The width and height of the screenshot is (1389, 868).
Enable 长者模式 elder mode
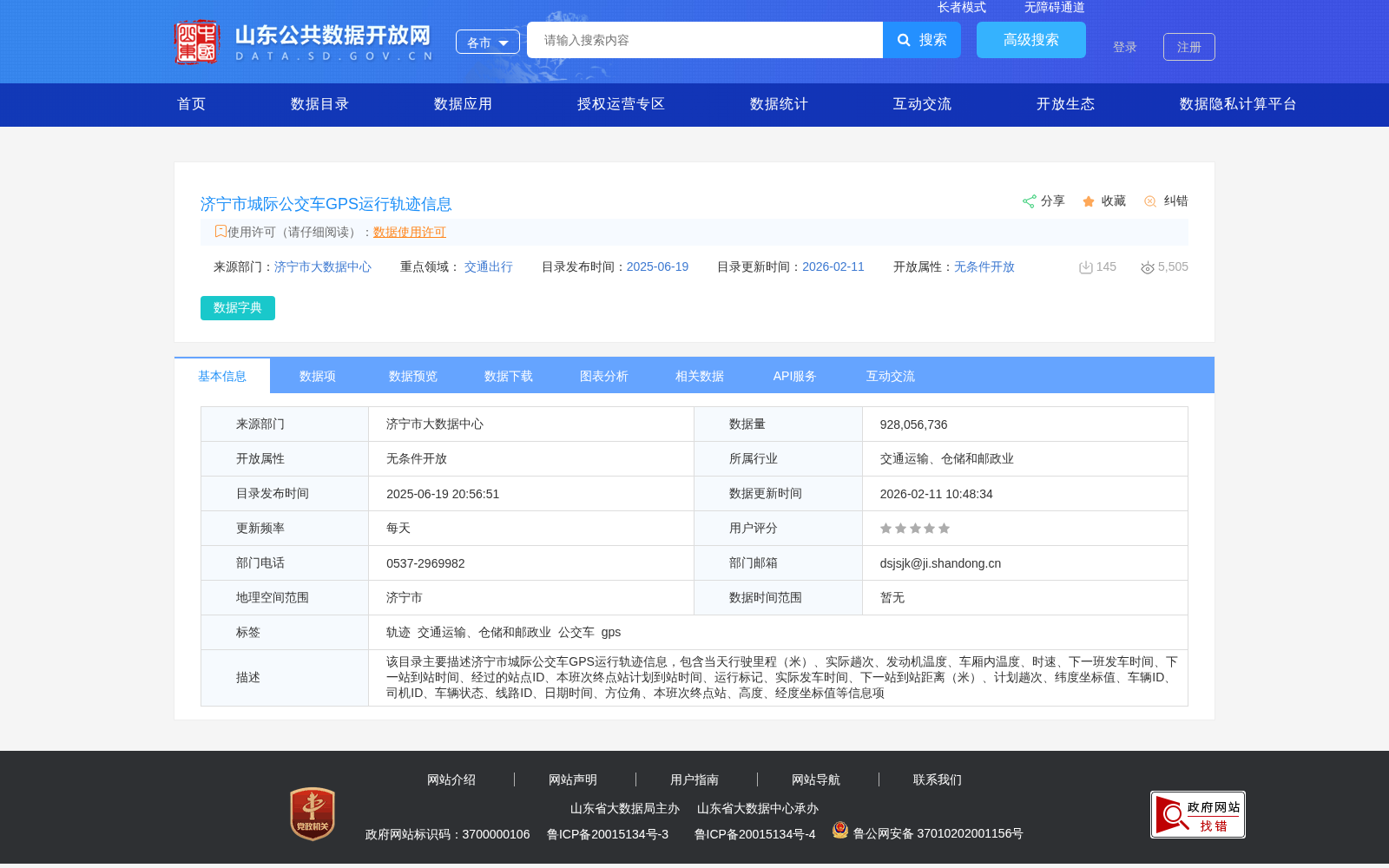962,7
